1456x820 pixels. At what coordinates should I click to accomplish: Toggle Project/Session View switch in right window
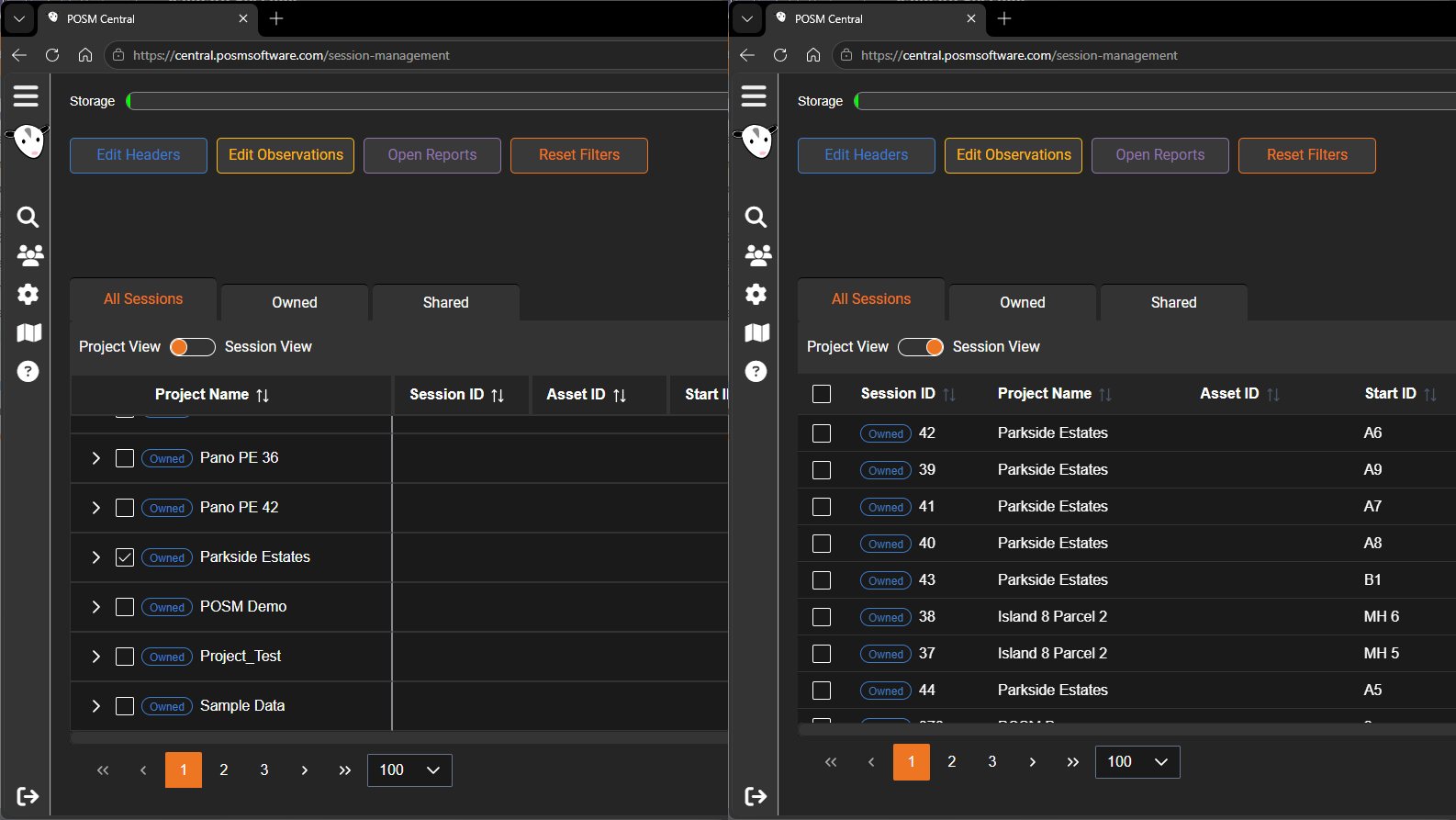coord(921,346)
